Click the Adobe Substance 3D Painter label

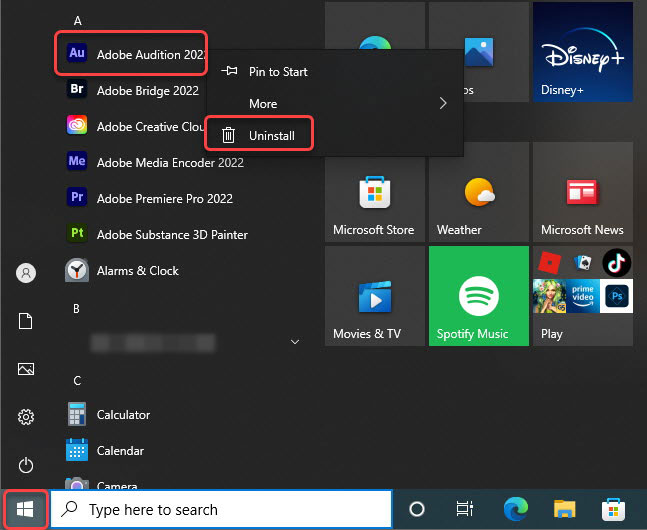coord(172,234)
